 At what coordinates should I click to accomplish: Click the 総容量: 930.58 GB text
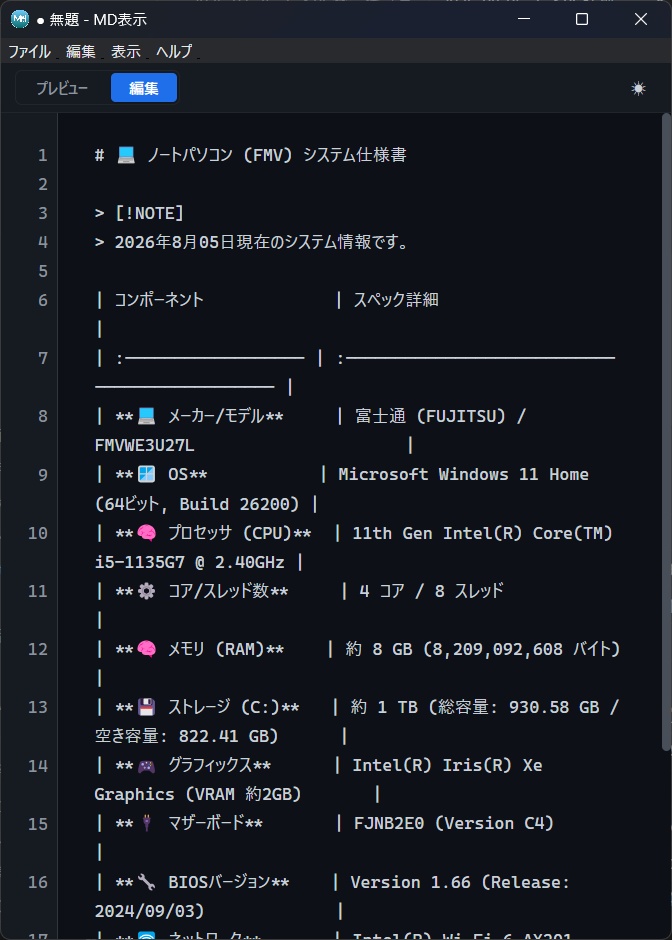point(518,707)
